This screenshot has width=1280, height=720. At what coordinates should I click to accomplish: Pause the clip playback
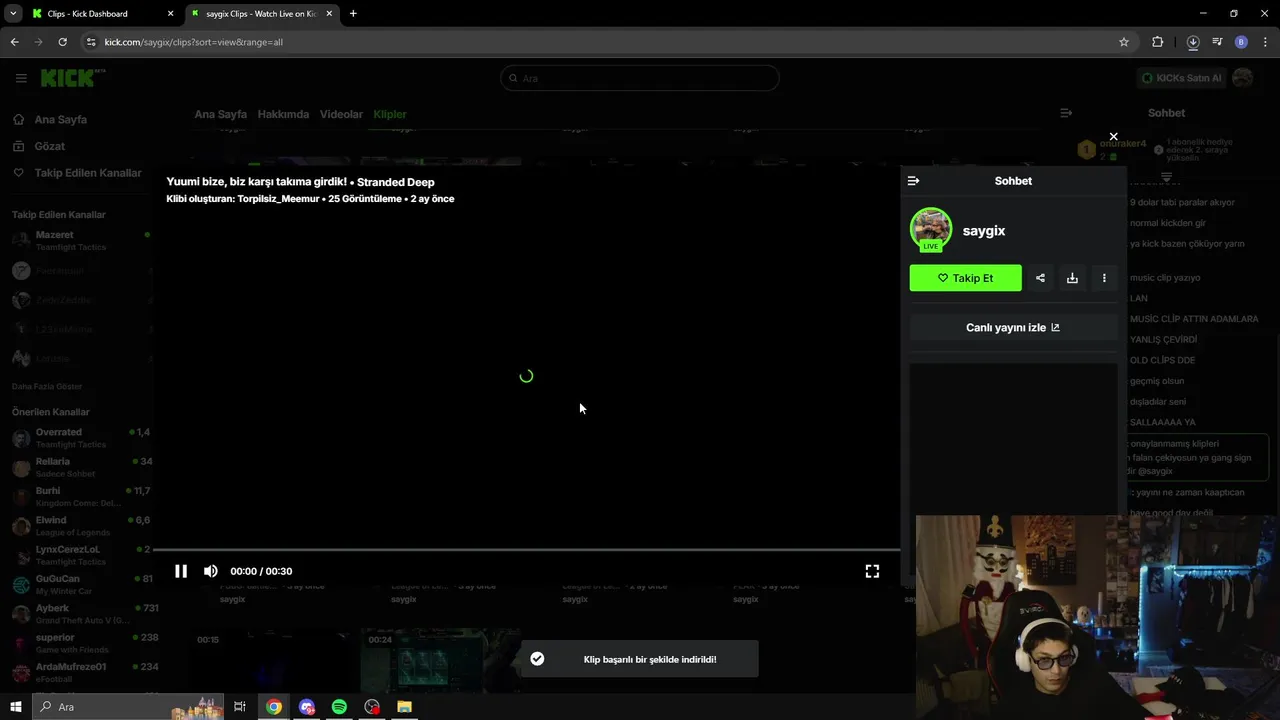tap(181, 571)
